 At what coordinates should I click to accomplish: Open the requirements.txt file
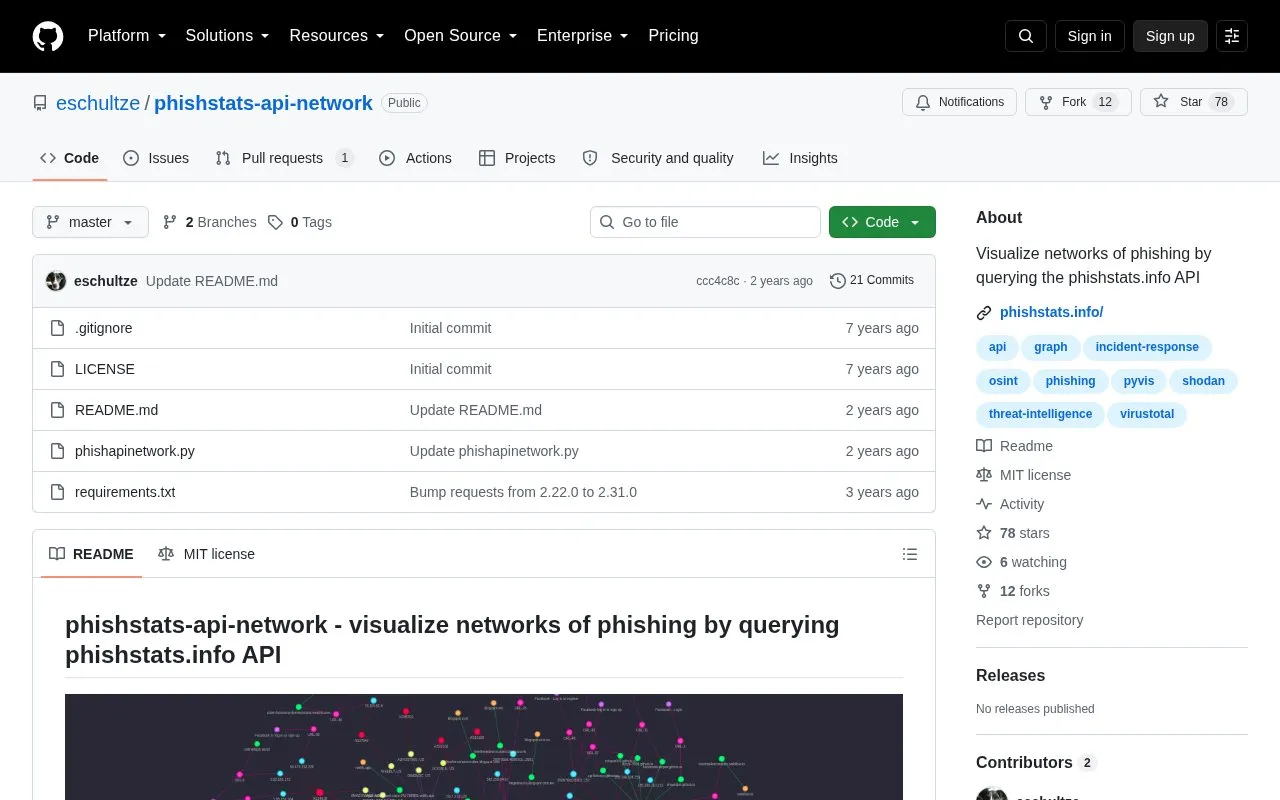pyautogui.click(x=125, y=492)
